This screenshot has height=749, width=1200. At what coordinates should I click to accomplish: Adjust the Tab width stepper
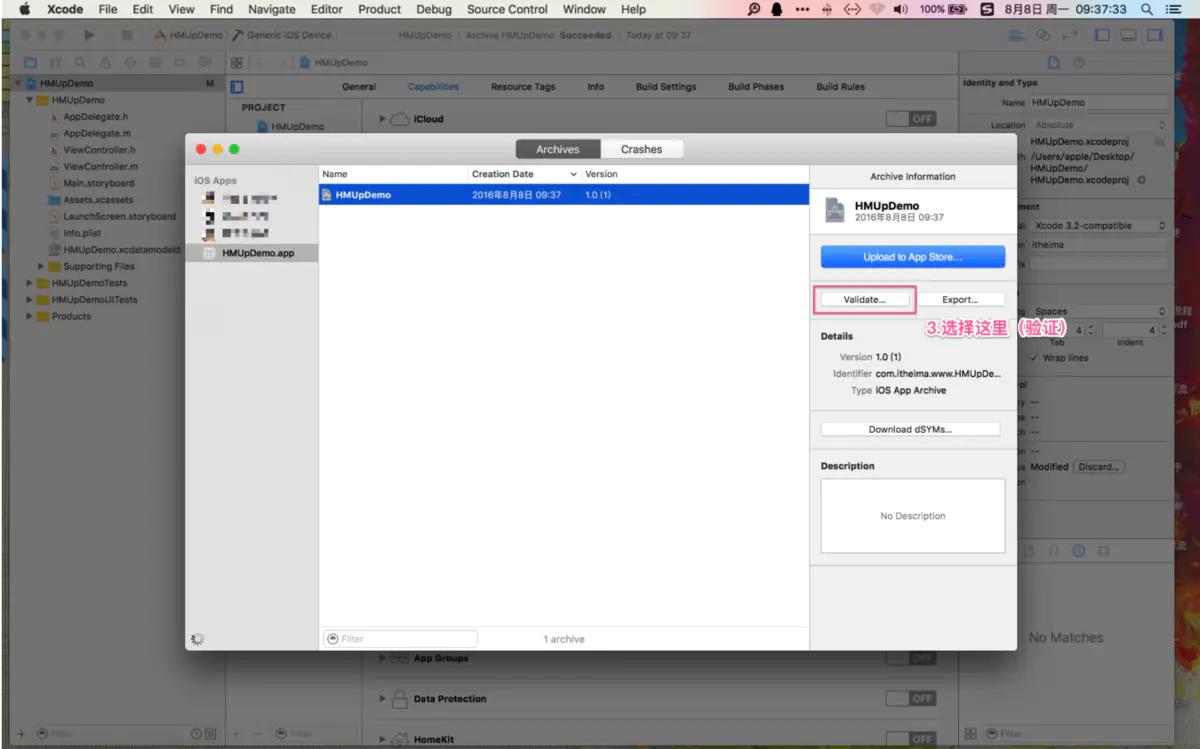[x=1091, y=330]
